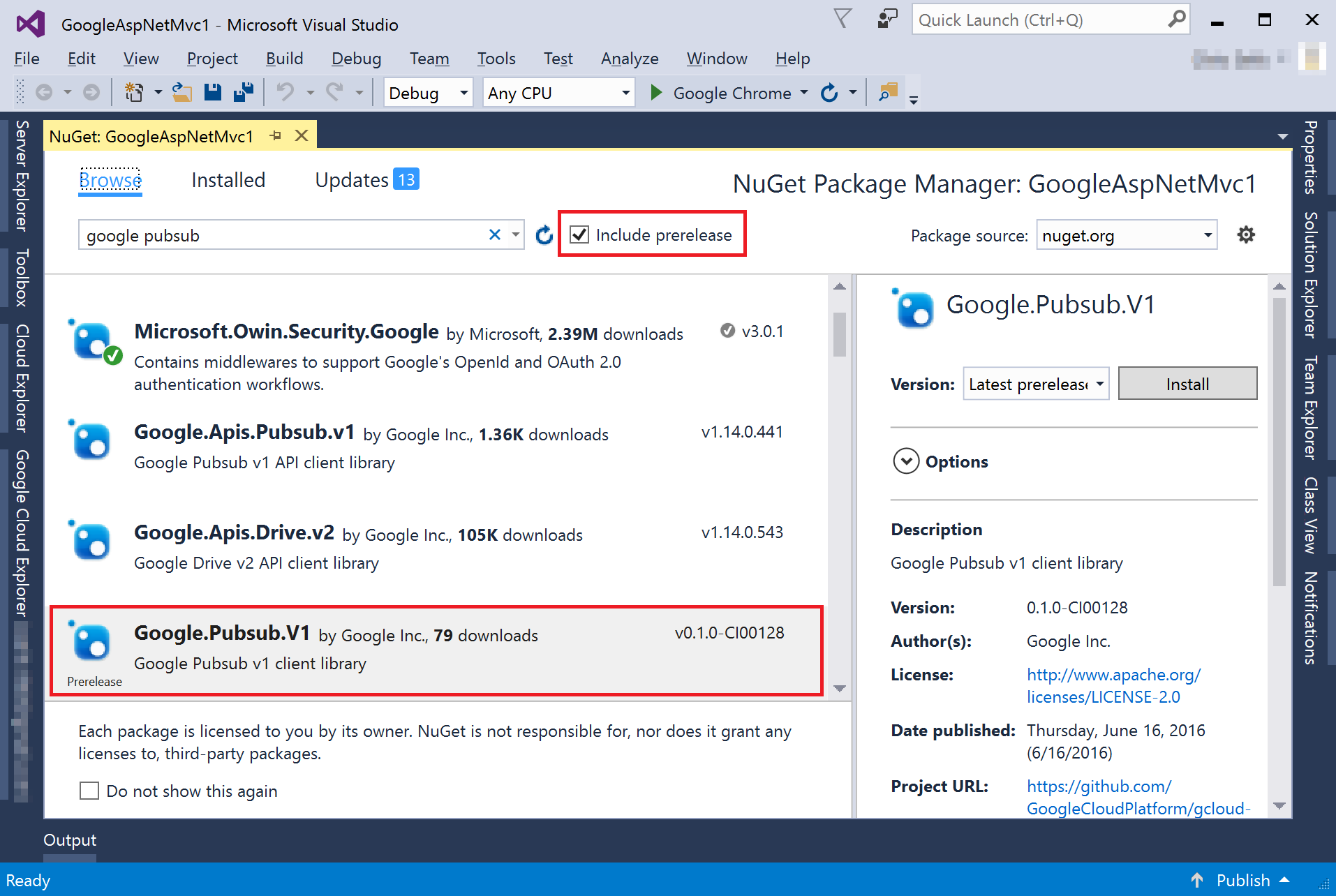Click the Undo icon in the toolbar
Image resolution: width=1336 pixels, height=896 pixels.
(285, 91)
